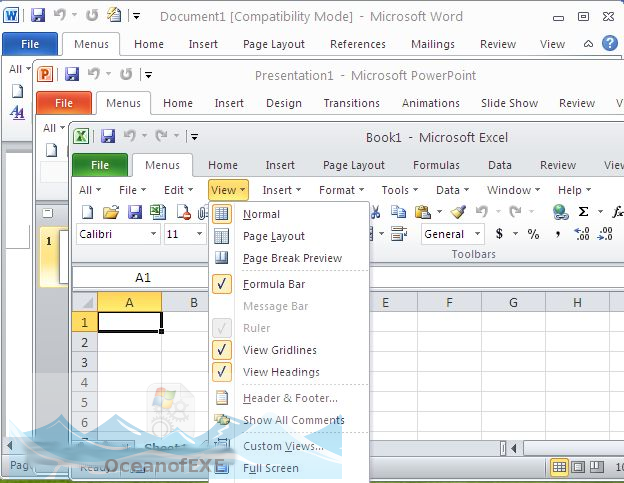Screen dimensions: 624x483
Task: Click the Percent style icon
Action: point(533,234)
